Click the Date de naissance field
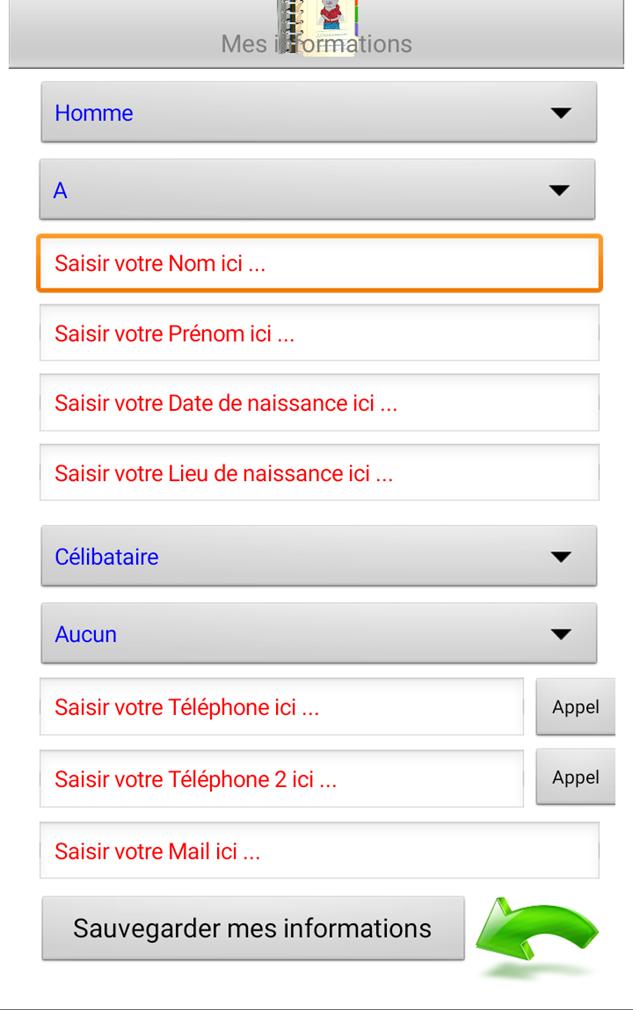The width and height of the screenshot is (633, 1010). (319, 403)
